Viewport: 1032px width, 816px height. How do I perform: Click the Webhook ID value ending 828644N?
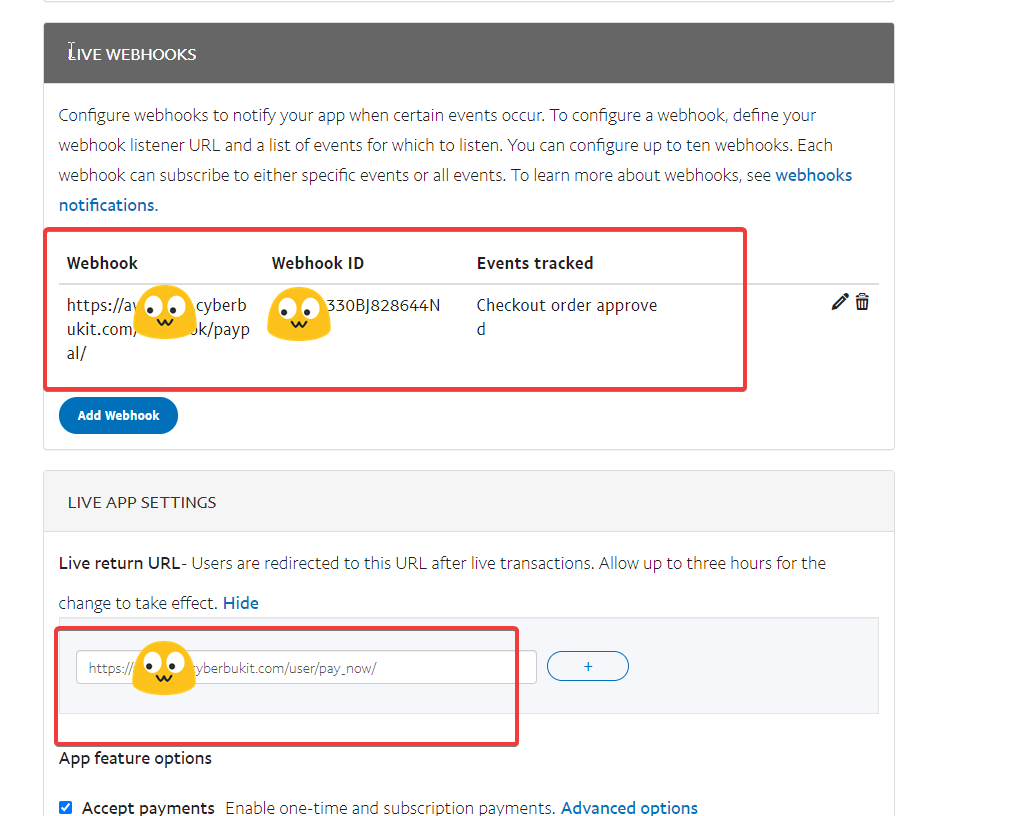[355, 305]
